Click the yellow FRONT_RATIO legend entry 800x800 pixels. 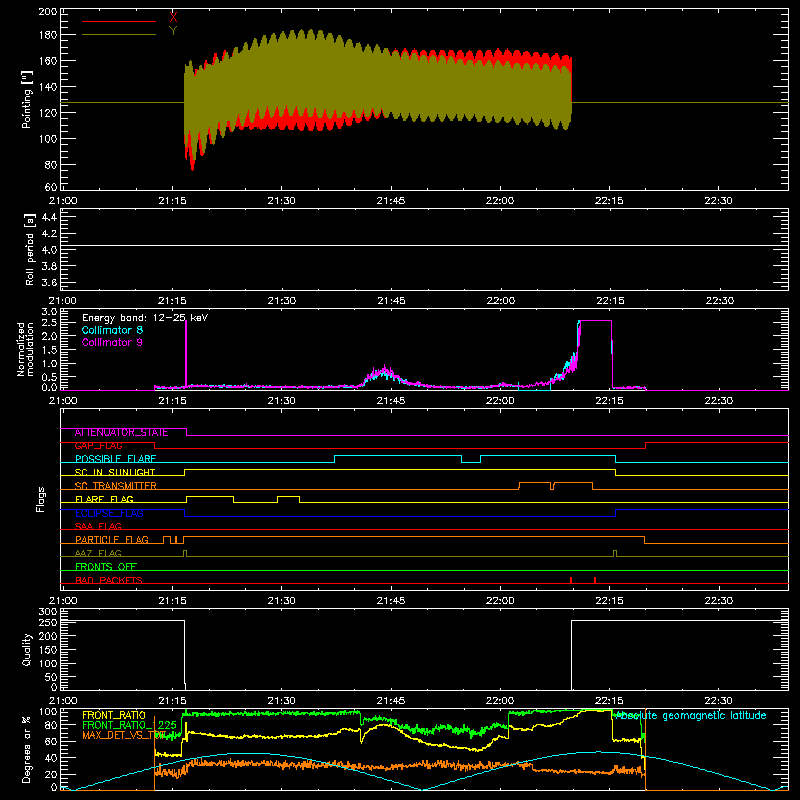[114, 715]
